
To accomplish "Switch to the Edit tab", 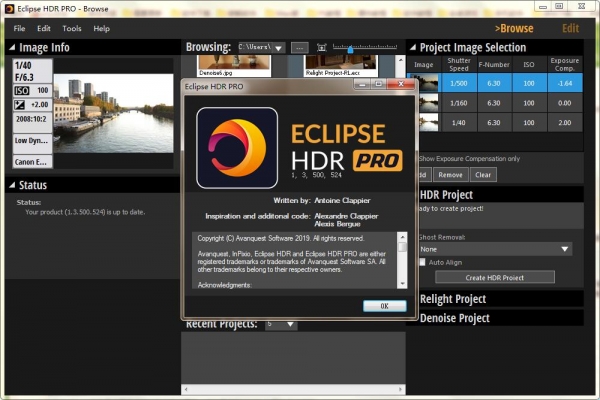I will click(570, 28).
